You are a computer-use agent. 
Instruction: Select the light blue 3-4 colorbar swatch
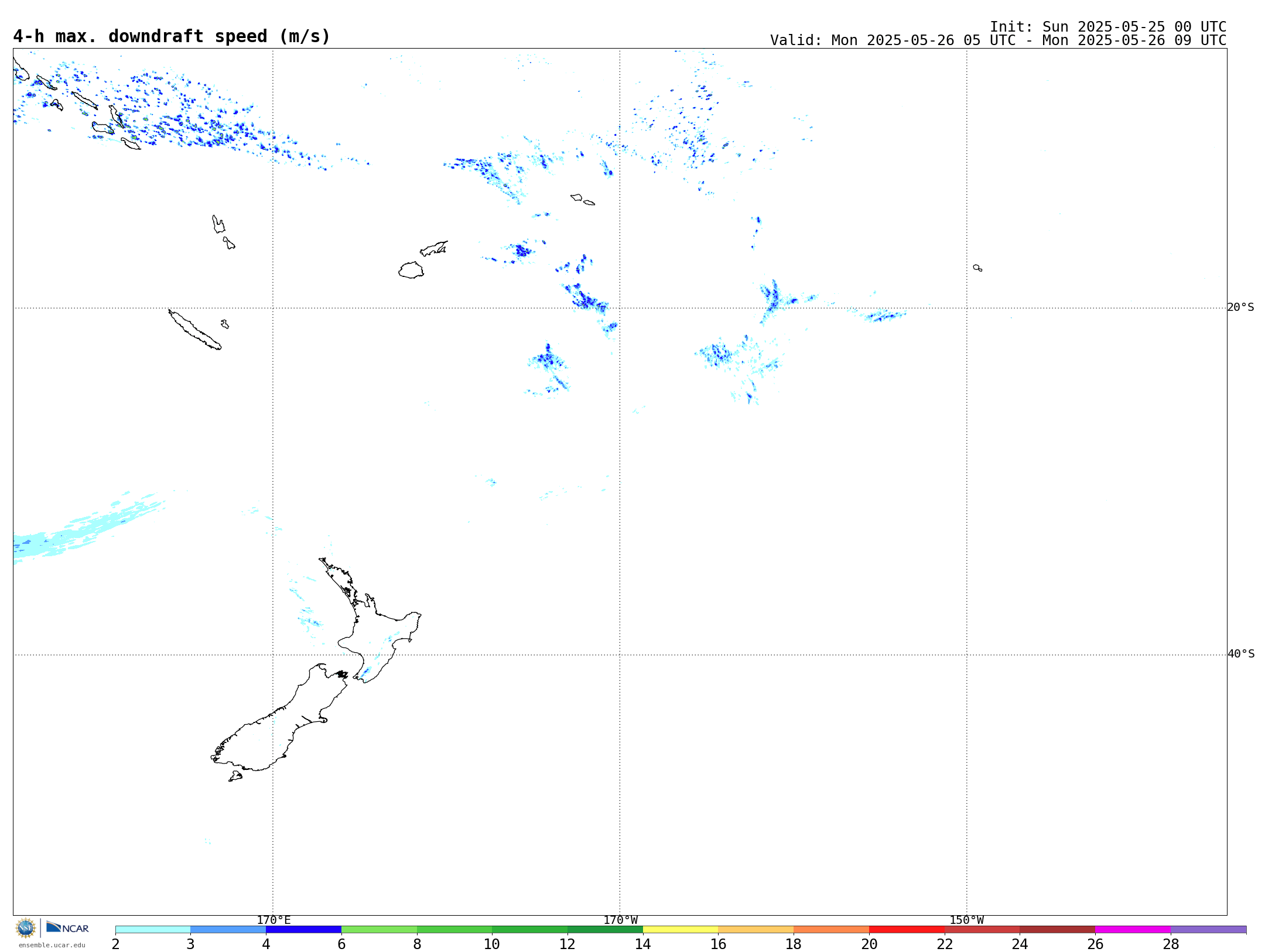click(x=228, y=930)
